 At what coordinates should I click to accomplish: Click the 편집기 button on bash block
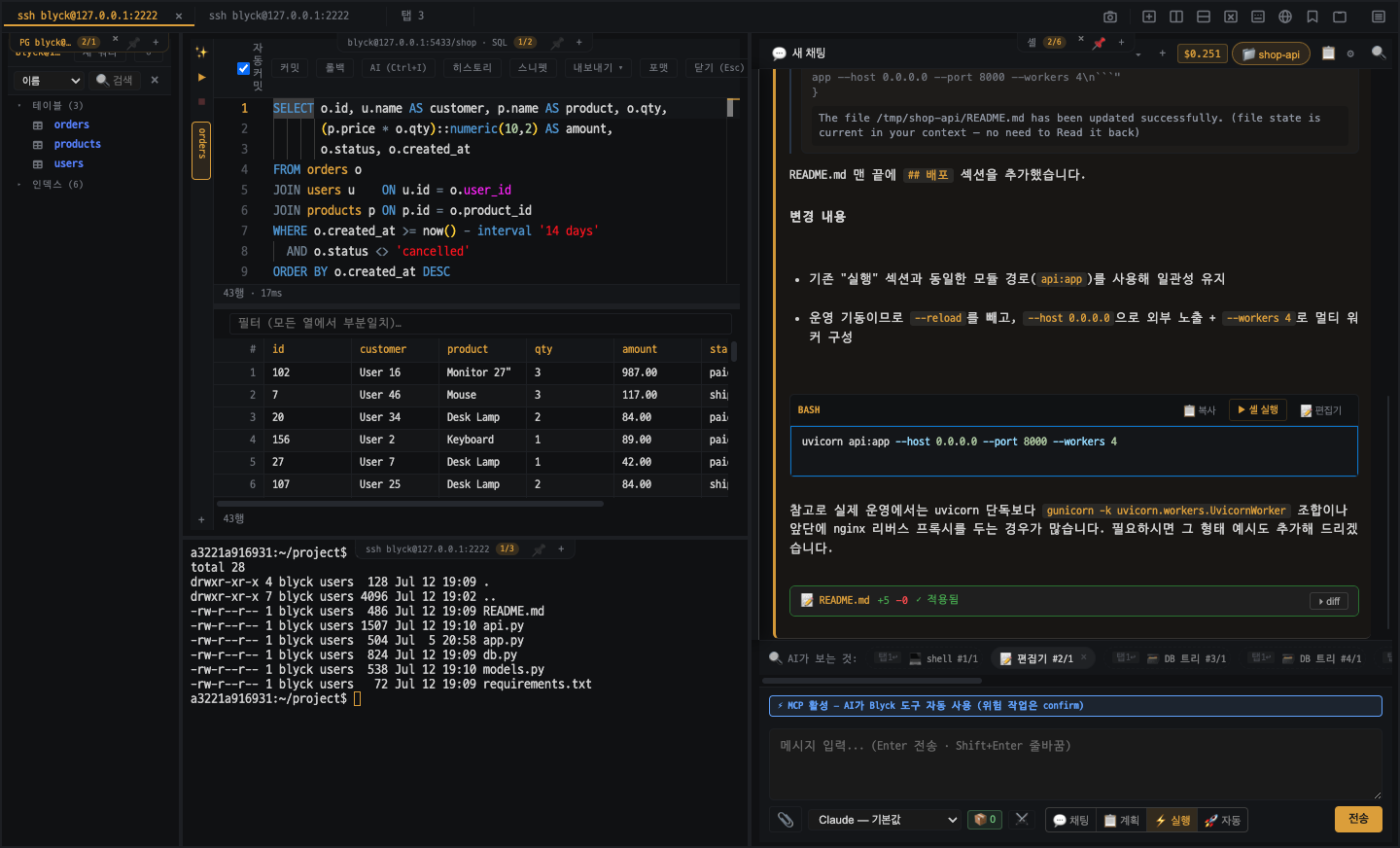[x=1321, y=410]
